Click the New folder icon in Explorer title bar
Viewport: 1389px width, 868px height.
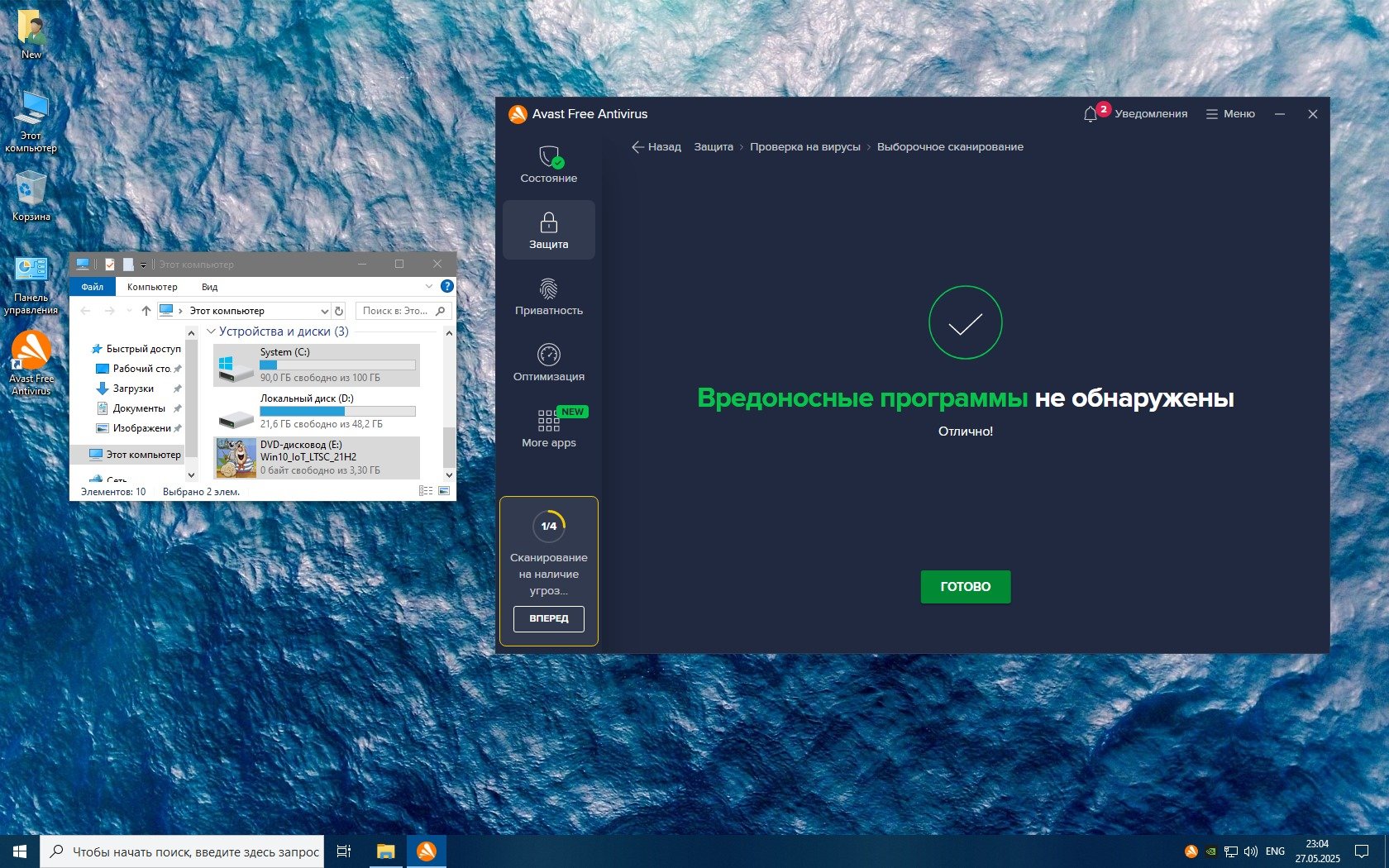[128, 265]
